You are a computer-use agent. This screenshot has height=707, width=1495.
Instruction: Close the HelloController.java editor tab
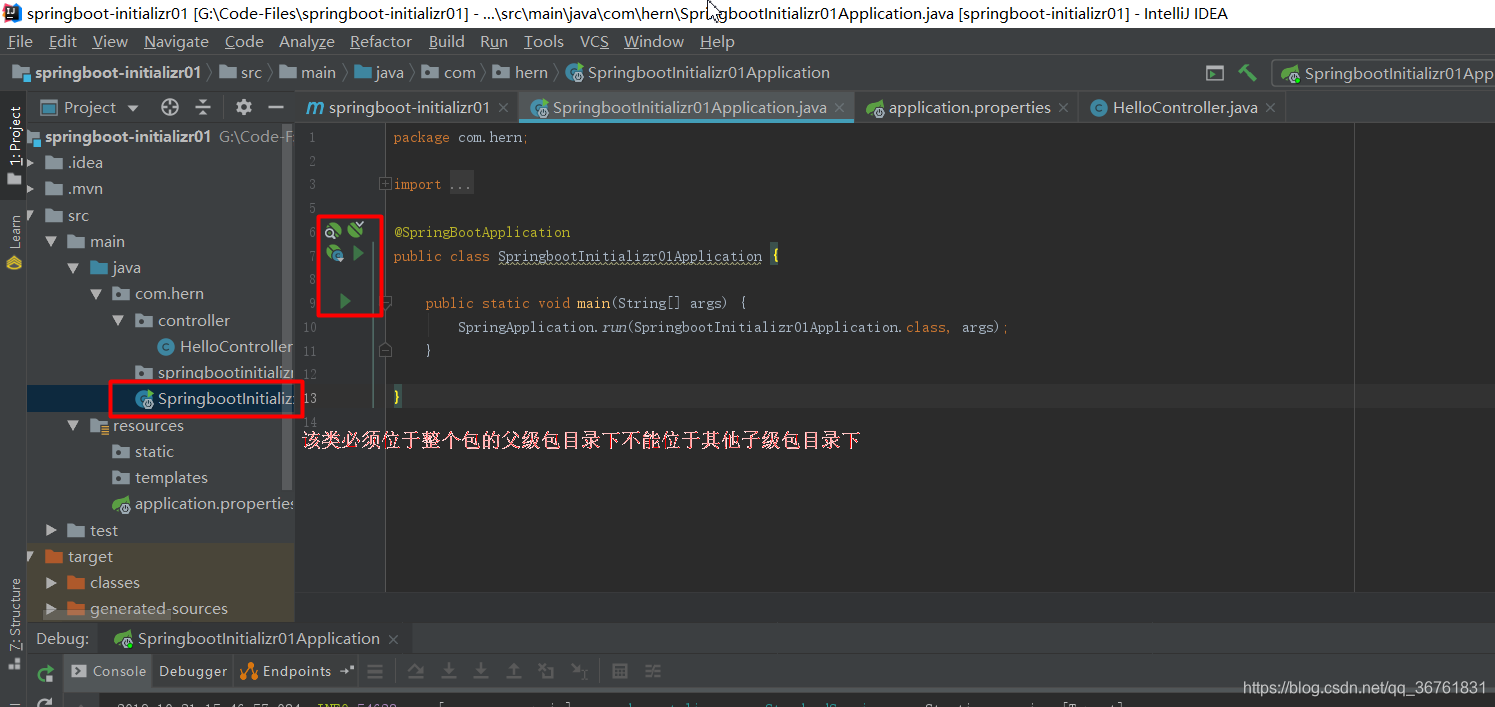click(1271, 108)
